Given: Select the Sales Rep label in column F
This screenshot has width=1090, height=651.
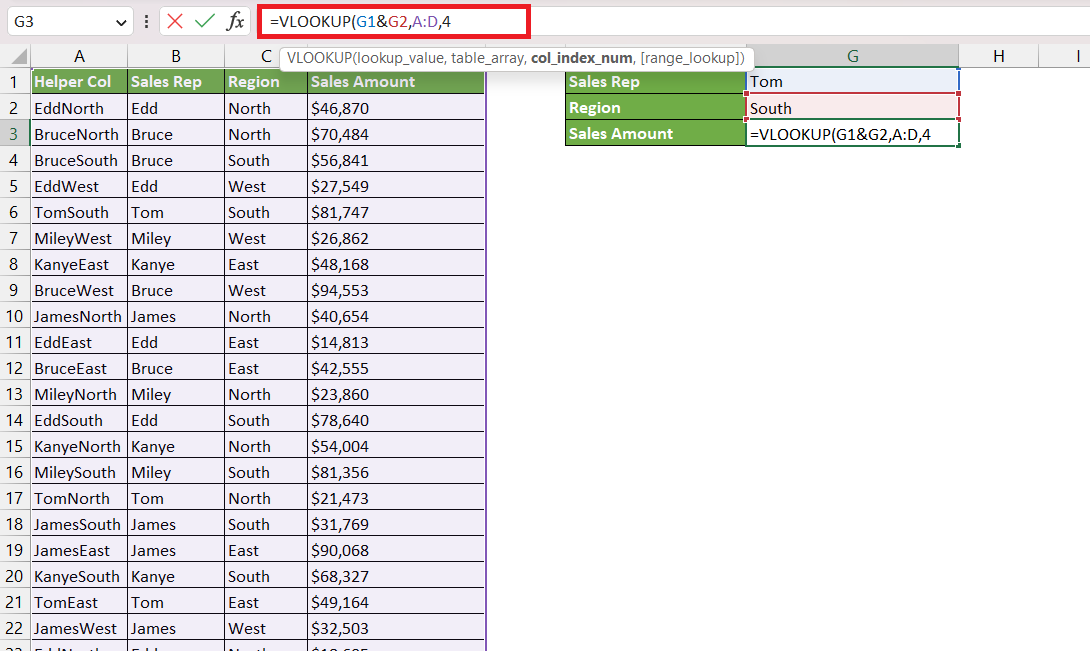Looking at the screenshot, I should pos(656,81).
